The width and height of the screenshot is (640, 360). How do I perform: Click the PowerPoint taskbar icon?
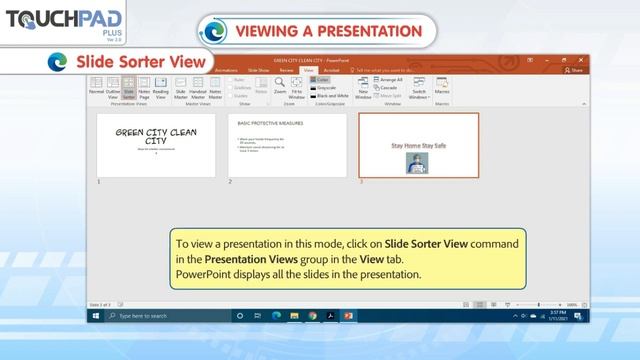pyautogui.click(x=348, y=316)
